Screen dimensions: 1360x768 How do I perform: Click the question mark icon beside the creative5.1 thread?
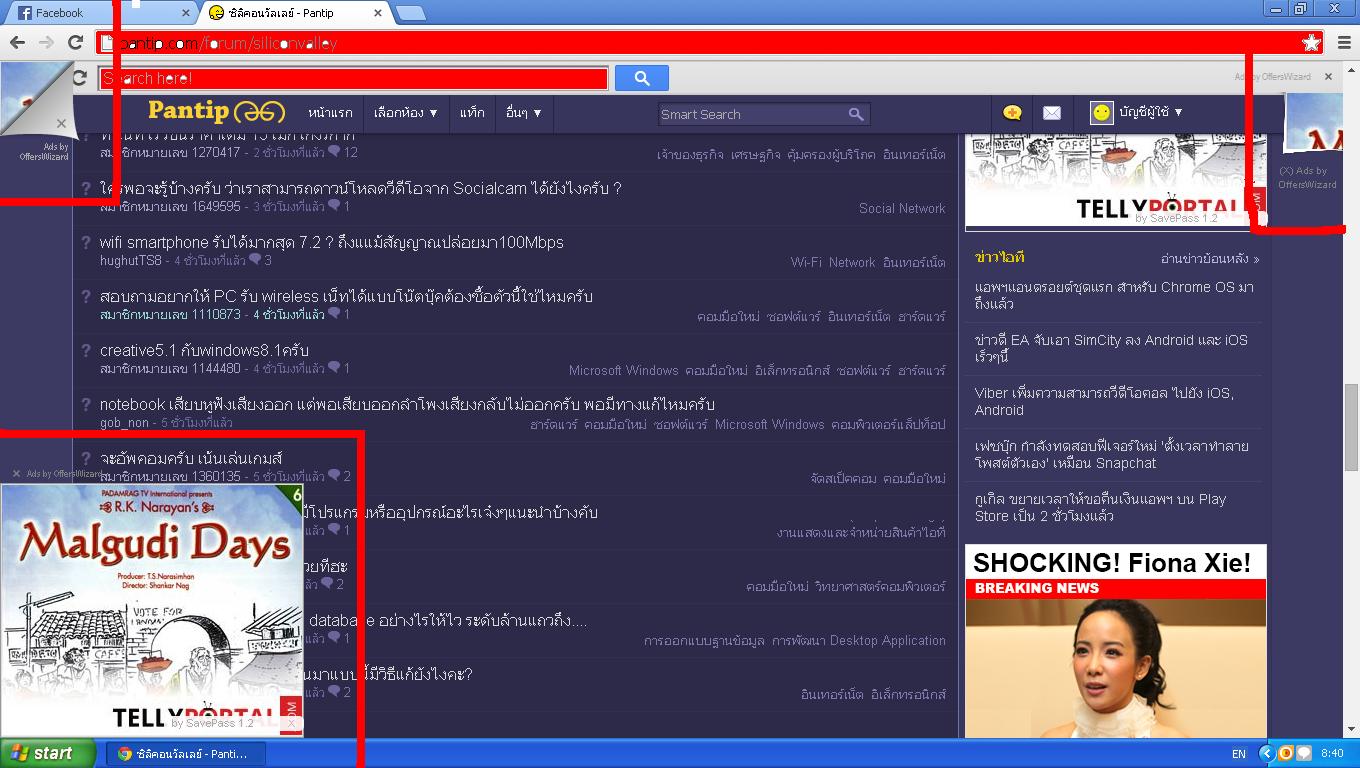tap(86, 351)
